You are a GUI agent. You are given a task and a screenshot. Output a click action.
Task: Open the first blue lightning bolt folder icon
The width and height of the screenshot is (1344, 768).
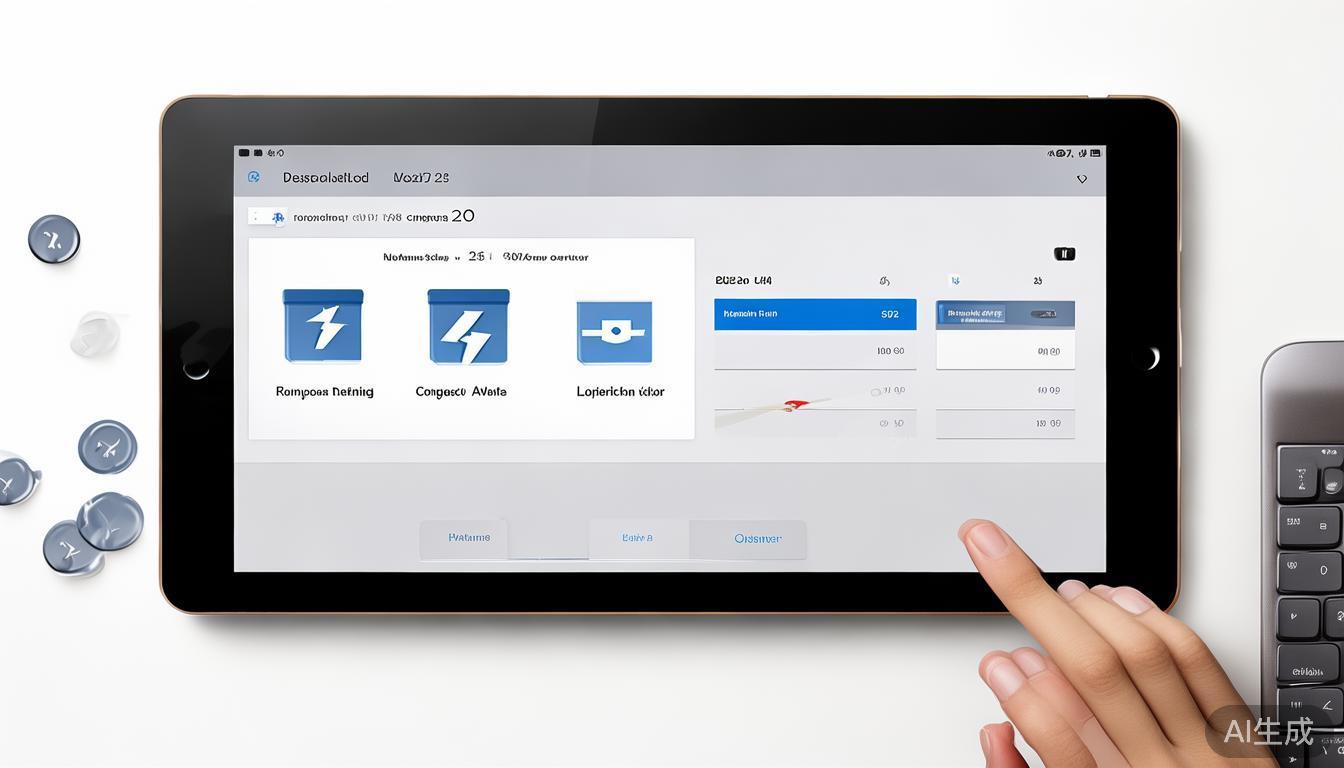[322, 327]
